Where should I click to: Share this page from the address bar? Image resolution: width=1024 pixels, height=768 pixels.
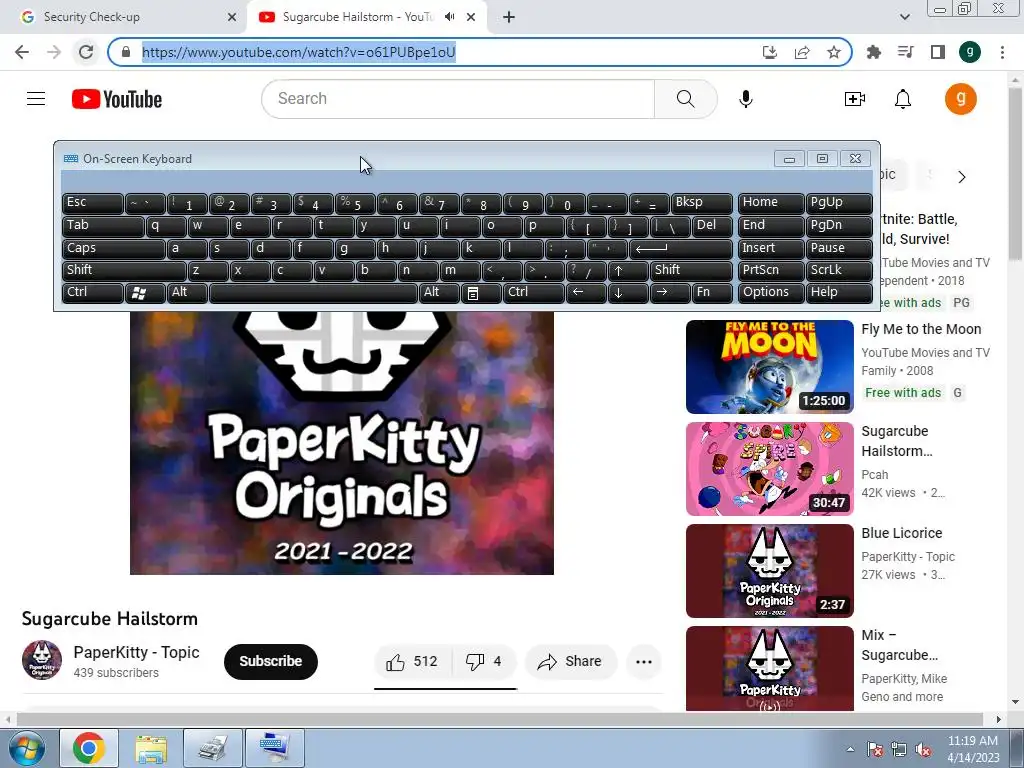click(x=802, y=52)
